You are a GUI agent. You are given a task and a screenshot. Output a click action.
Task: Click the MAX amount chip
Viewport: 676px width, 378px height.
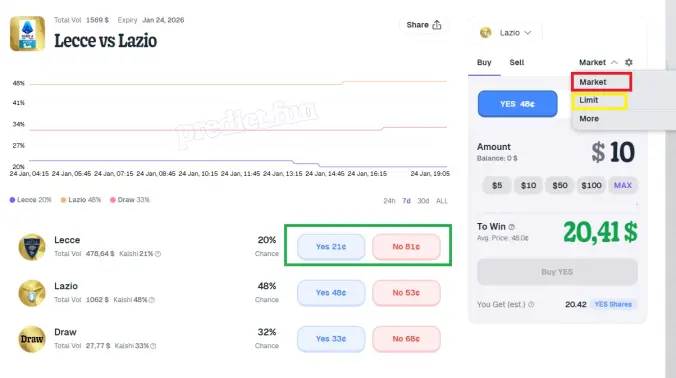click(x=623, y=185)
